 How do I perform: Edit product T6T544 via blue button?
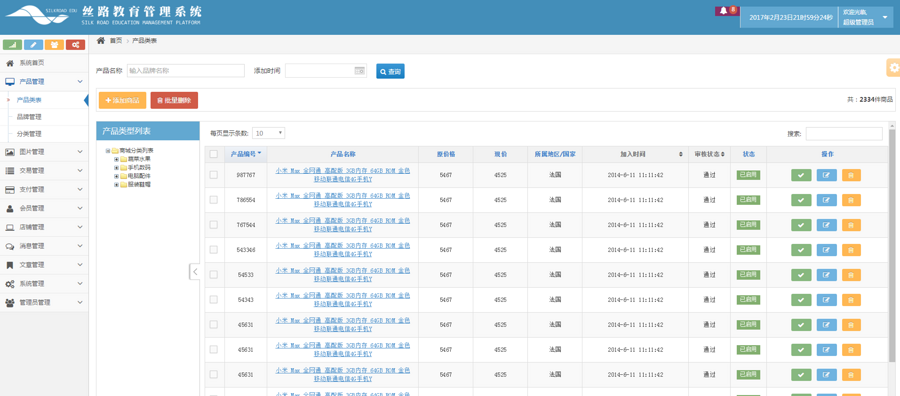tap(827, 225)
